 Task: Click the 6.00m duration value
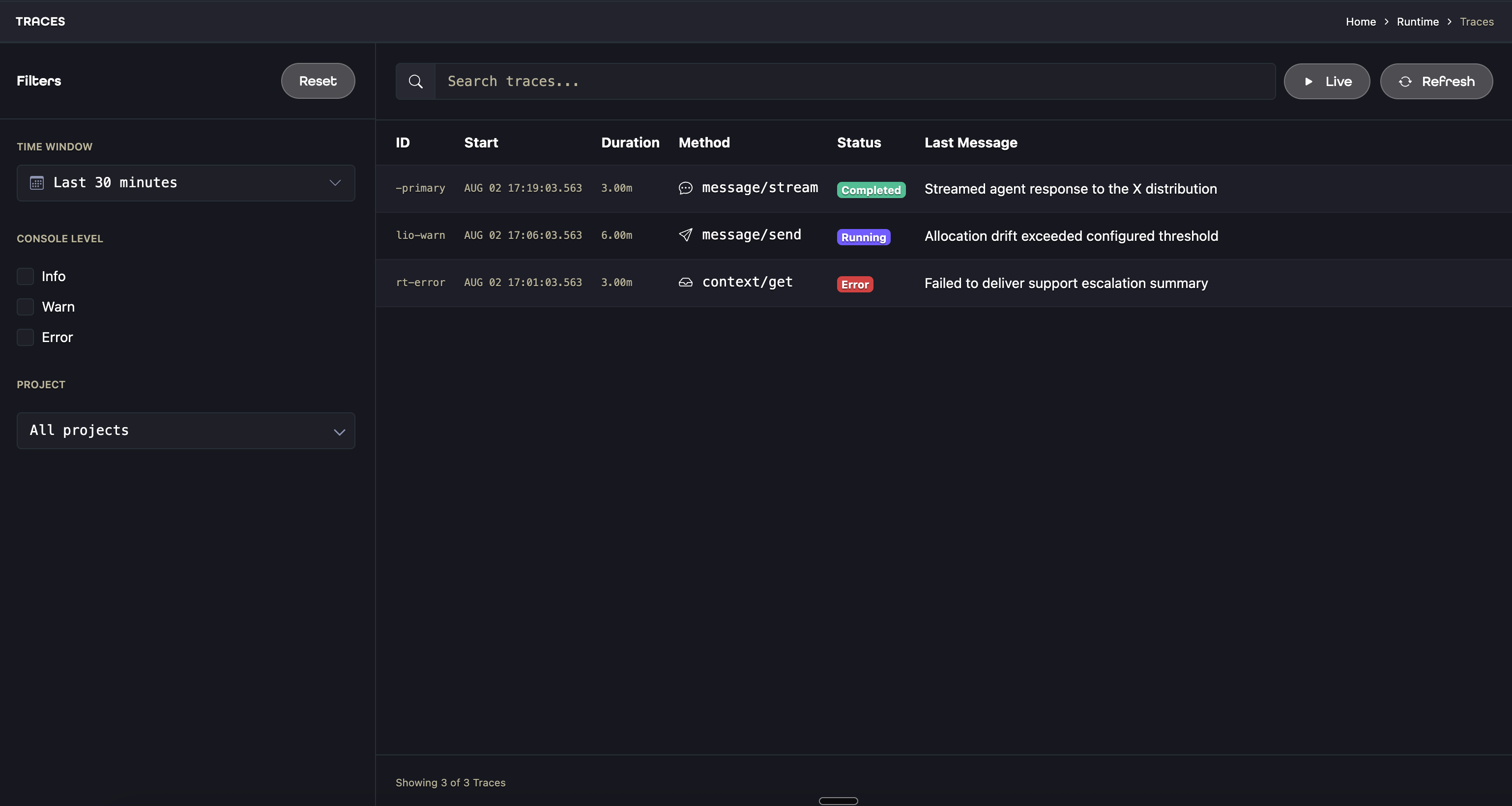[x=616, y=235]
